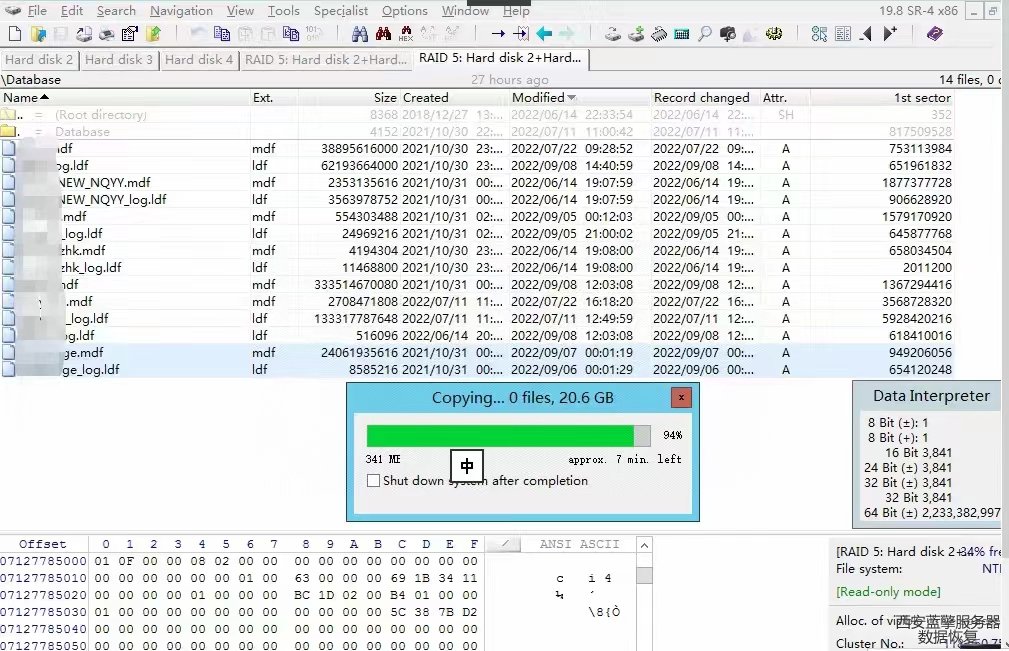The image size is (1009, 651).
Task: Click the New file toolbar icon
Action: 14,34
